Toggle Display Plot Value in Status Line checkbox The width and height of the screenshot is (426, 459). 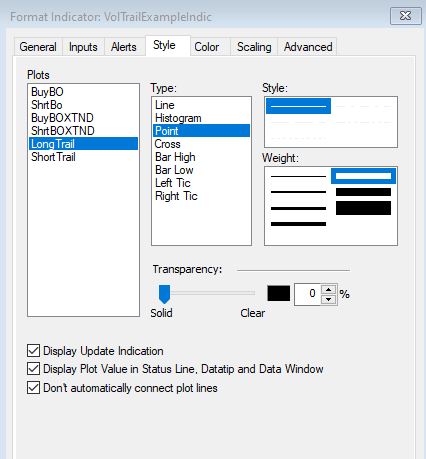[33, 369]
